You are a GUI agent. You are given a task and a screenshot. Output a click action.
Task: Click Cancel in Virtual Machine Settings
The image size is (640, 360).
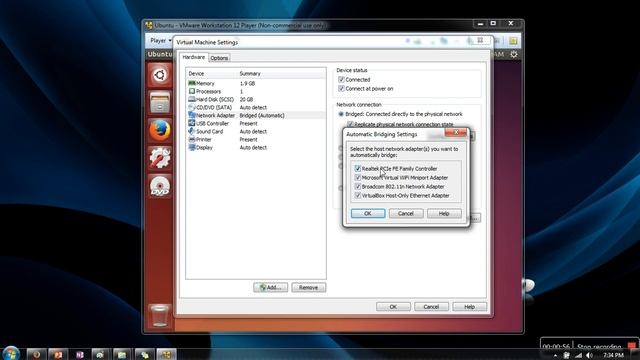[x=431, y=307]
